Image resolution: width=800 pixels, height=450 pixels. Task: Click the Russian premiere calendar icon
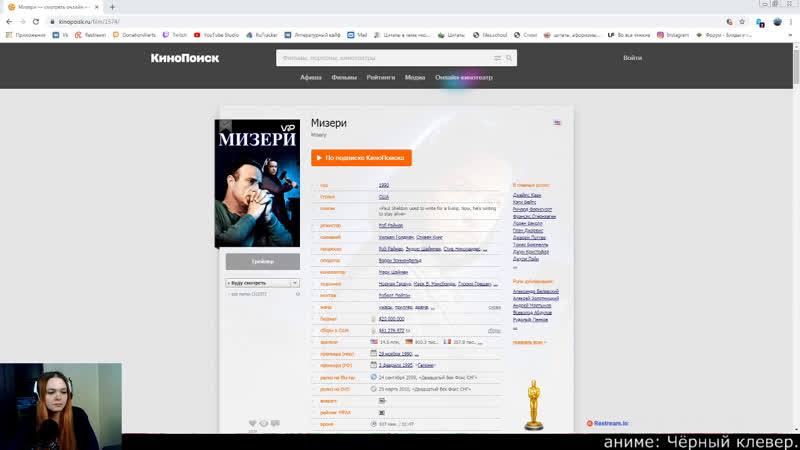pyautogui.click(x=373, y=365)
